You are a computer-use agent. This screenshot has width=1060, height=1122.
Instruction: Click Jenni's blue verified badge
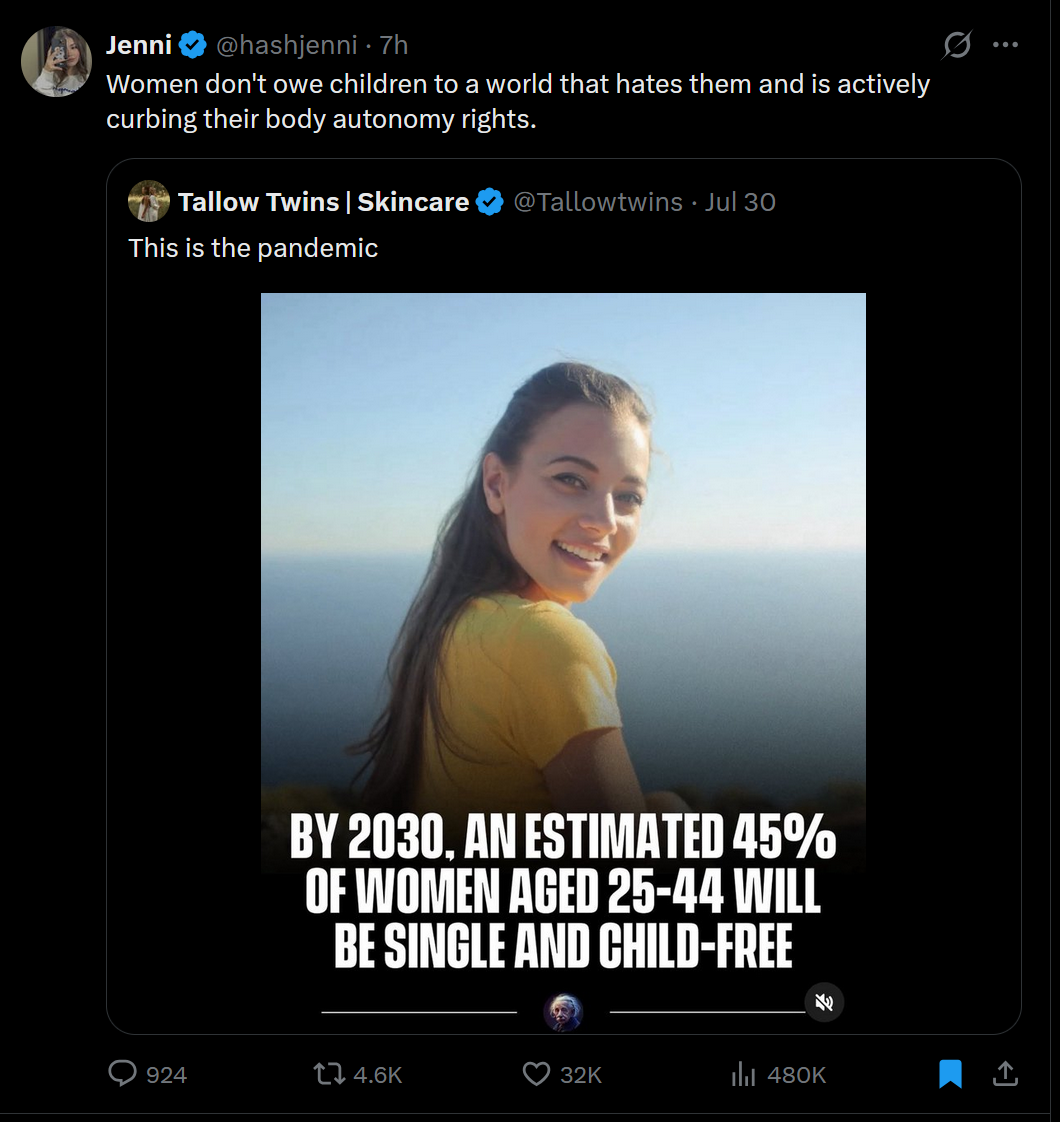193,45
